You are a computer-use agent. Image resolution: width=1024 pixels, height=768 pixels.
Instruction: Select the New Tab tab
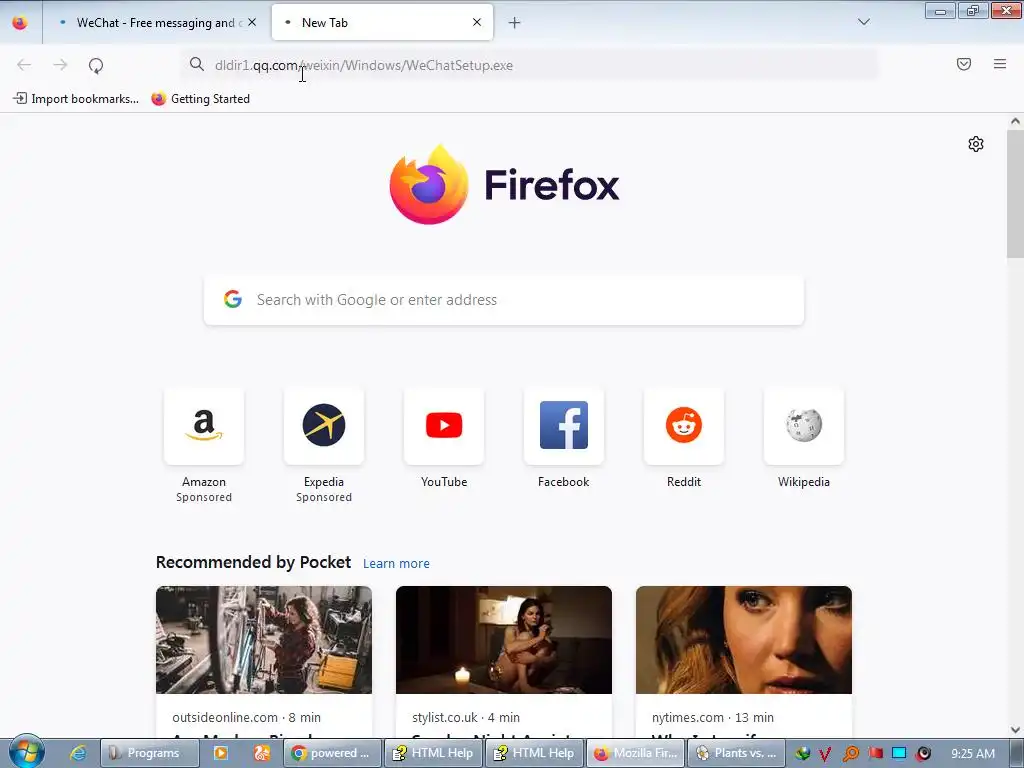coord(382,23)
